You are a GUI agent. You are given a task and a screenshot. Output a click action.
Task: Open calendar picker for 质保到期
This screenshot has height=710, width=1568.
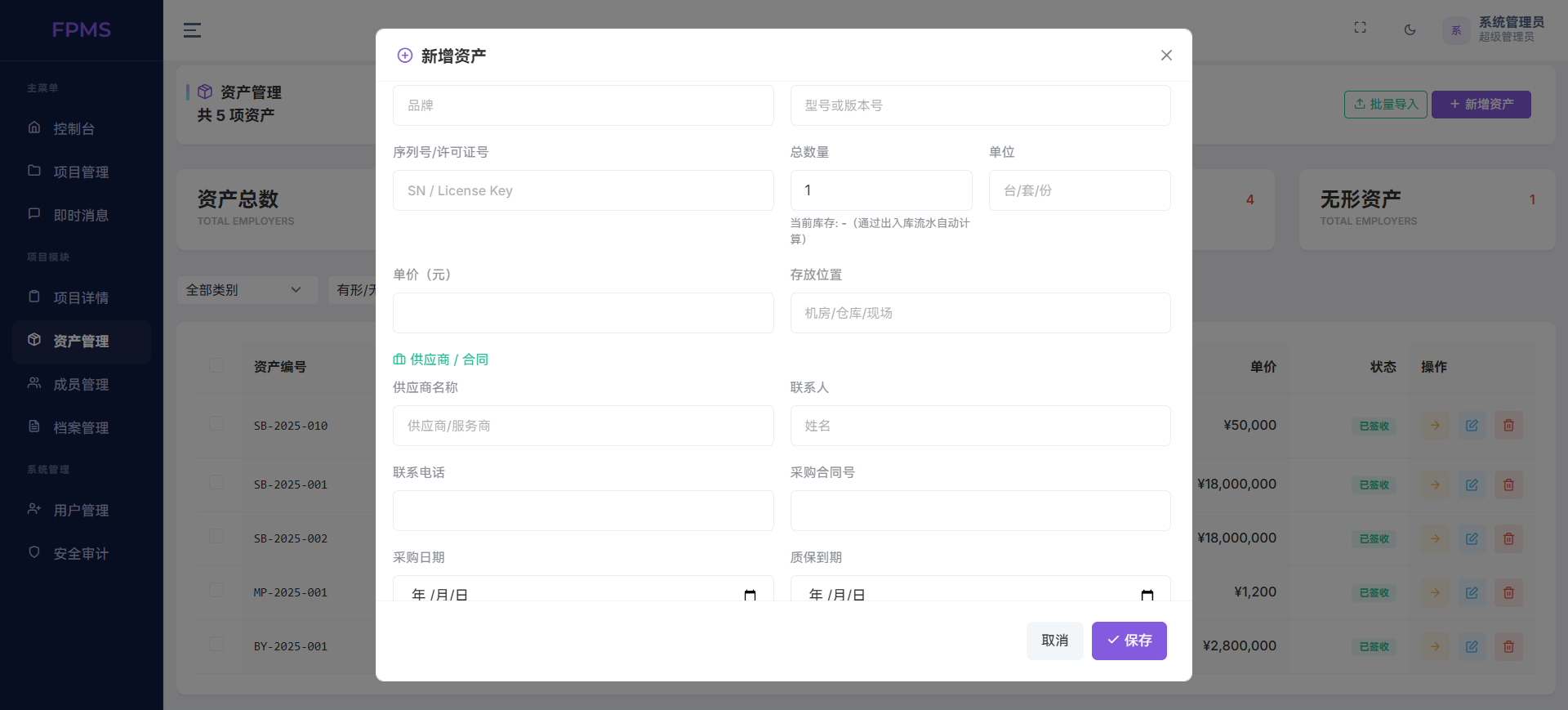click(x=1147, y=595)
